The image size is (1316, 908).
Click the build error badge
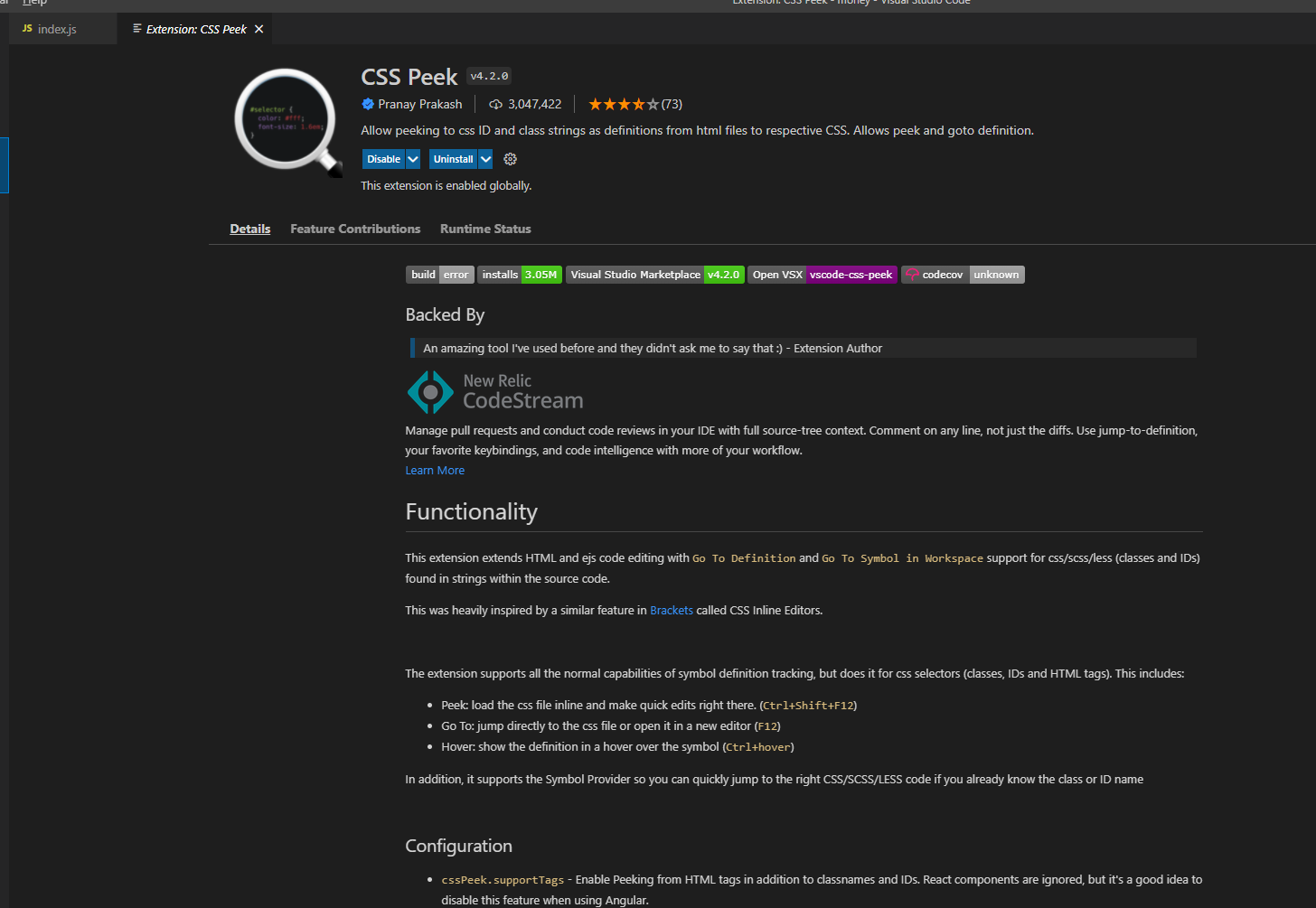(439, 275)
